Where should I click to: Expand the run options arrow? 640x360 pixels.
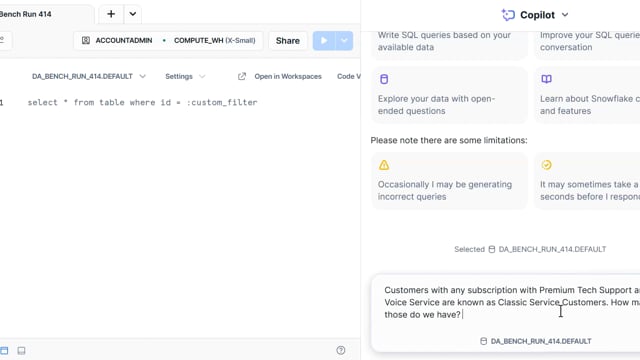tap(344, 41)
